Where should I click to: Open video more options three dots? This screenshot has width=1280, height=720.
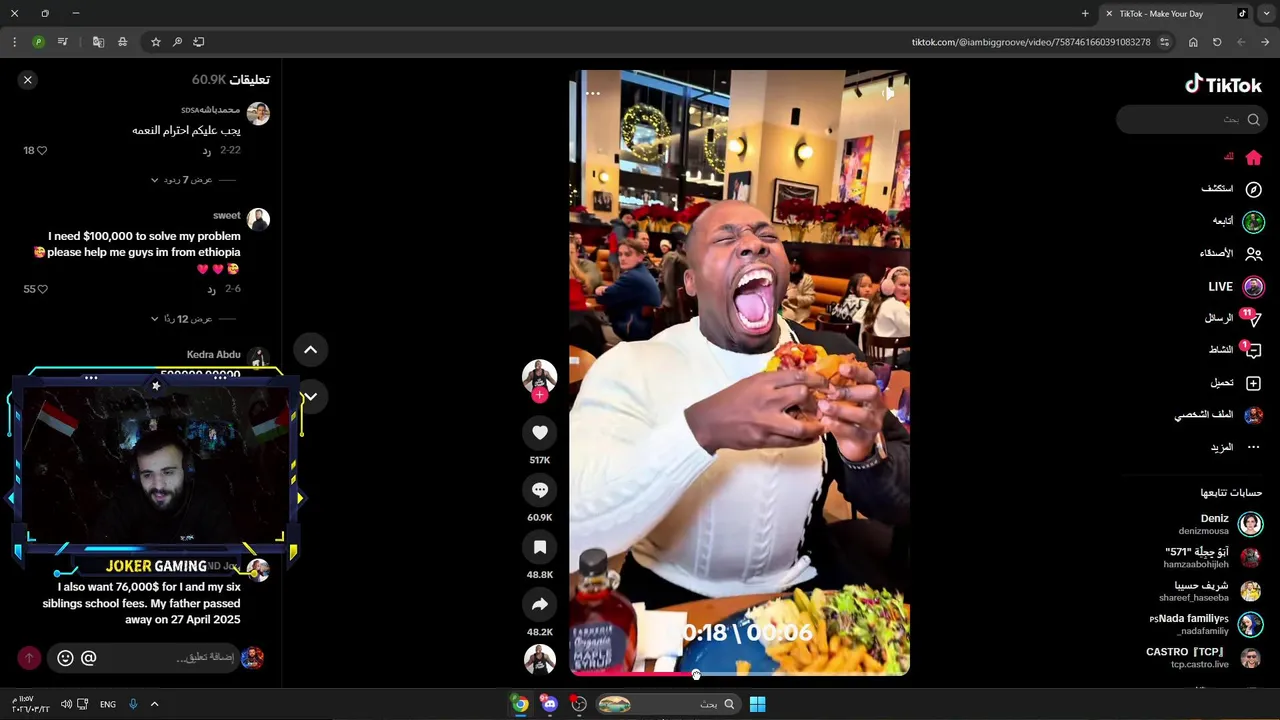(x=593, y=93)
